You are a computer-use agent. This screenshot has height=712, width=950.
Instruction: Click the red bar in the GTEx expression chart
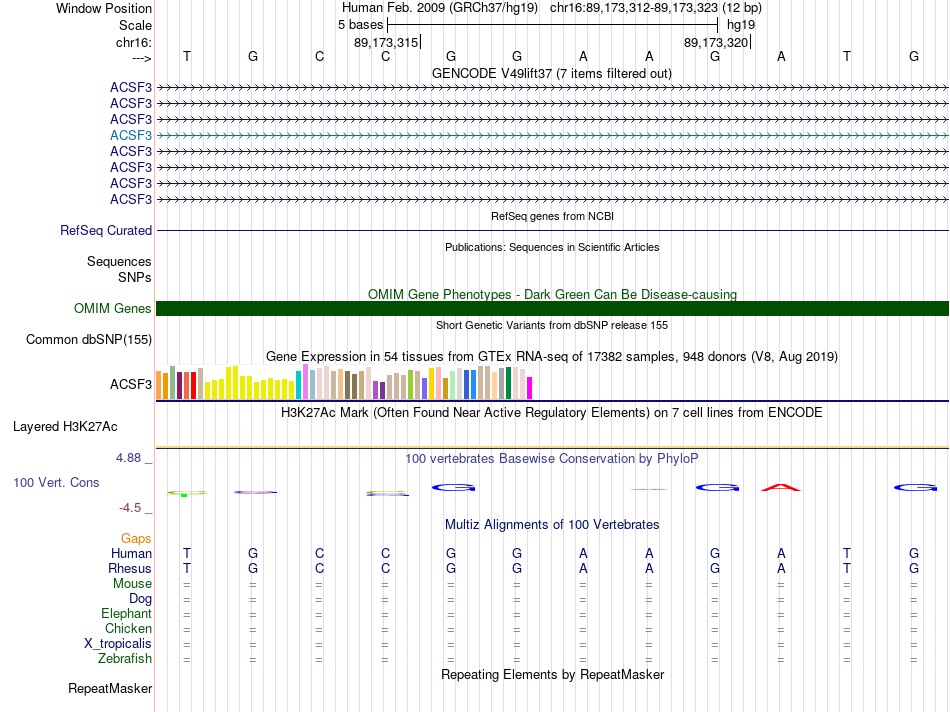(x=194, y=385)
